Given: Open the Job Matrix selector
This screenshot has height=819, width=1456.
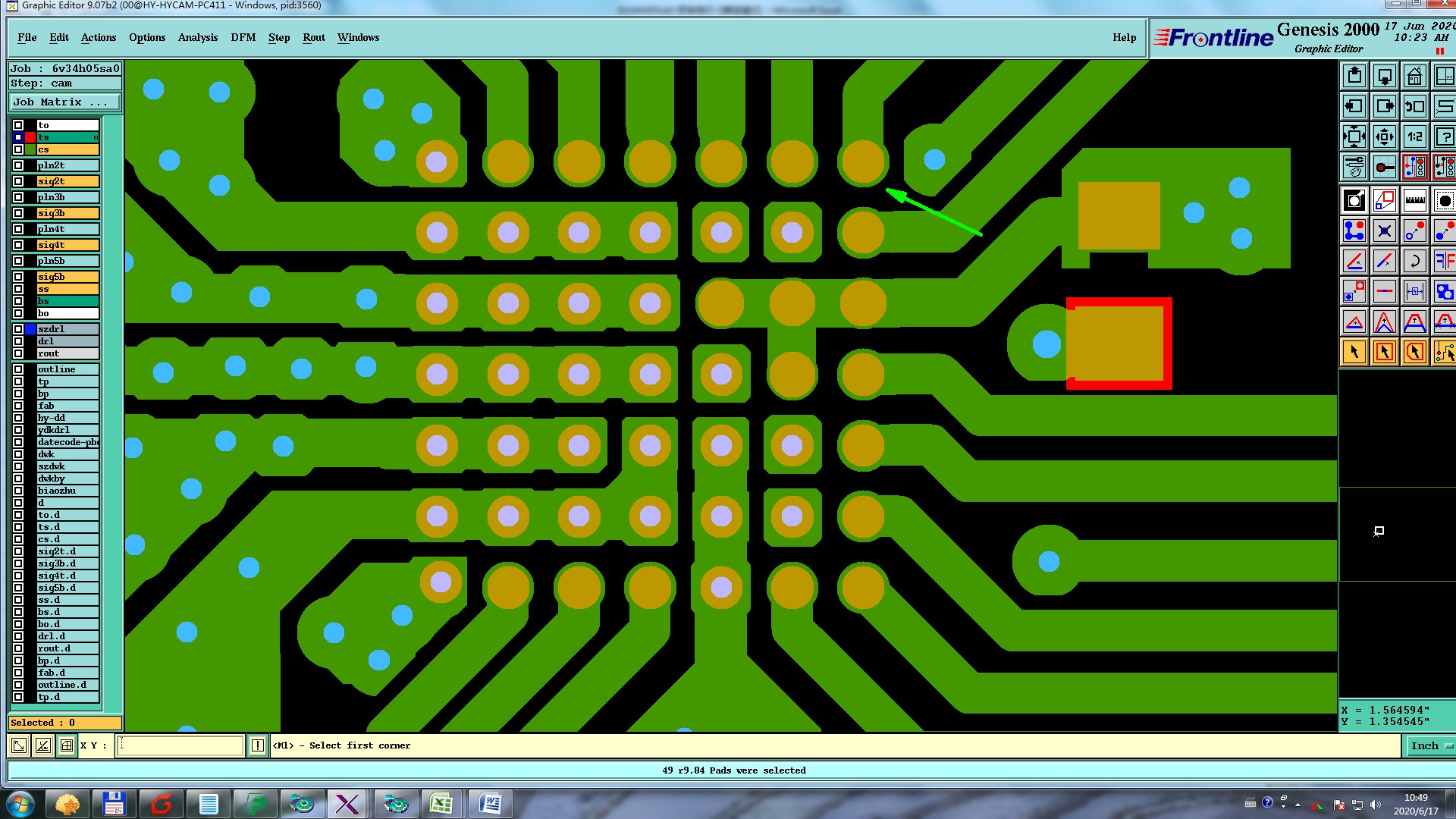Looking at the screenshot, I should pos(64,102).
